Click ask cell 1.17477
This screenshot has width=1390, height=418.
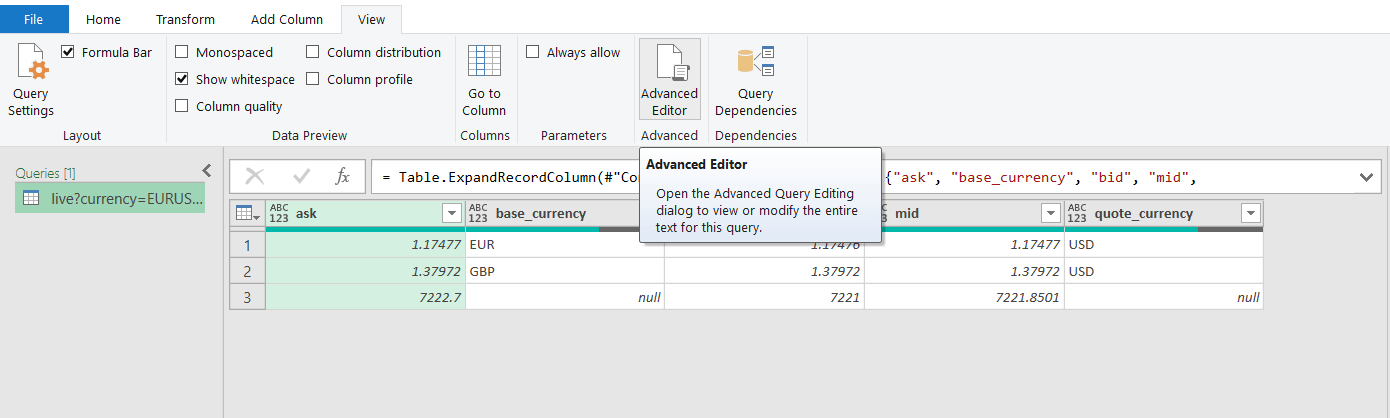click(365, 244)
